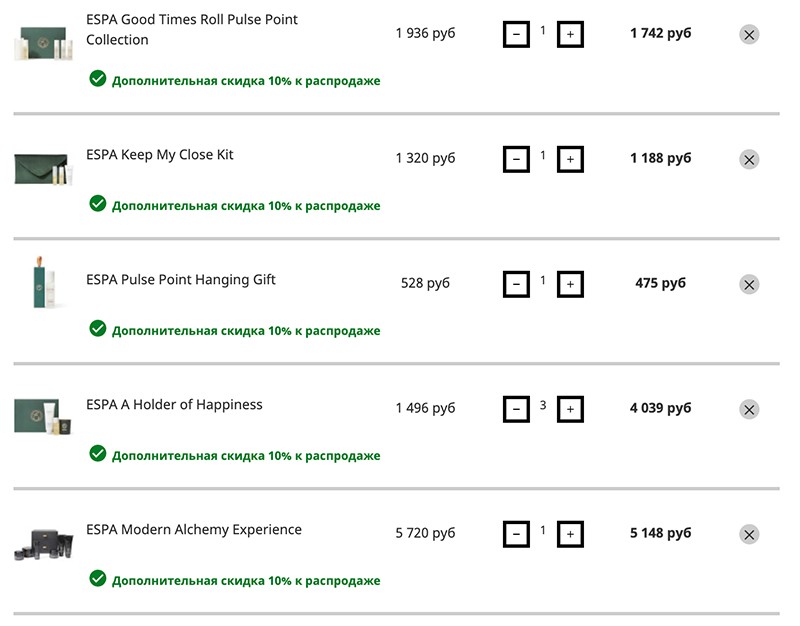The width and height of the screenshot is (800, 626).
Task: Open ESPA Modern Alchemy Experience product link
Action: coord(193,530)
